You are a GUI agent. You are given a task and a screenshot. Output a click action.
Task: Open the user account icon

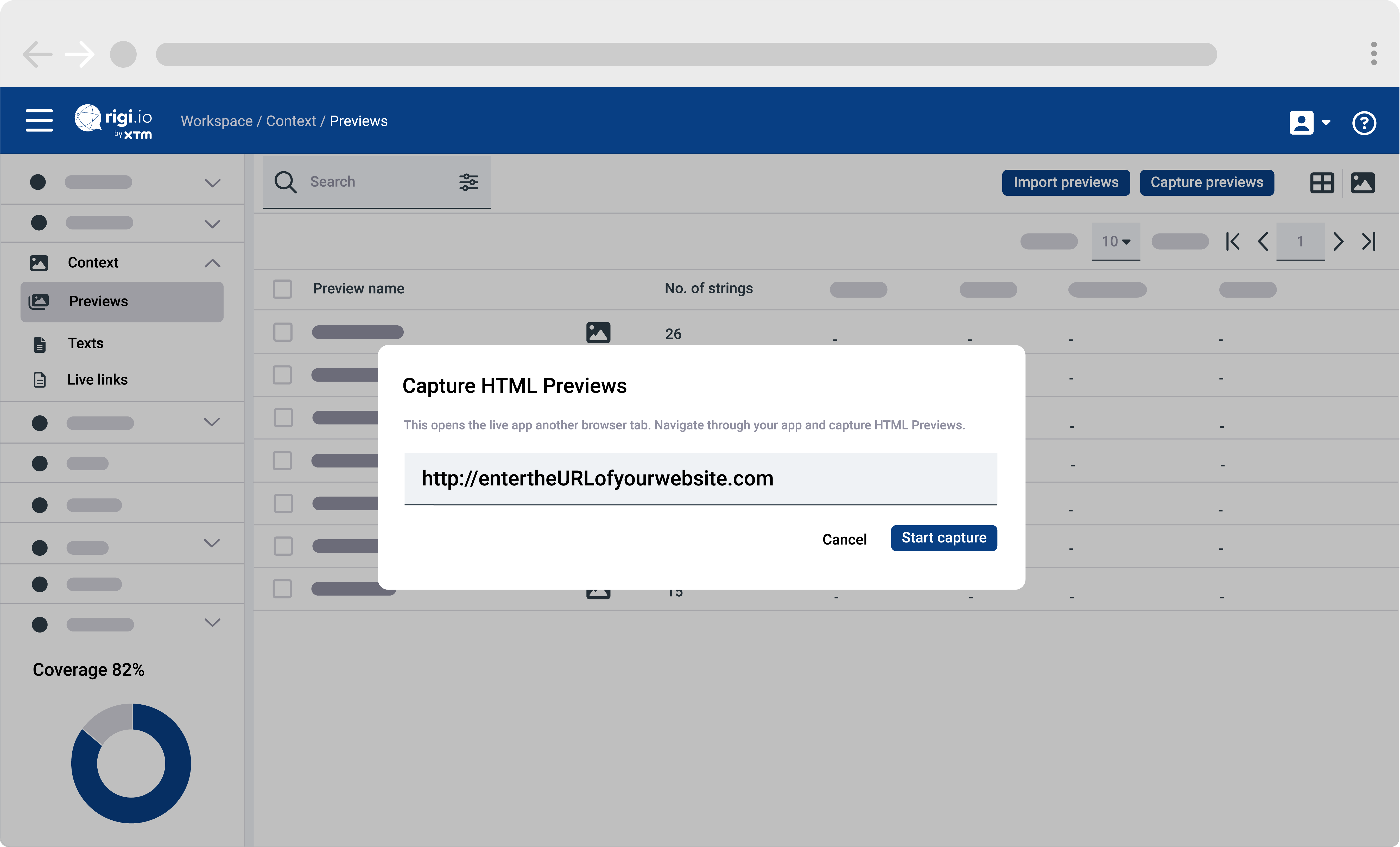[1301, 123]
